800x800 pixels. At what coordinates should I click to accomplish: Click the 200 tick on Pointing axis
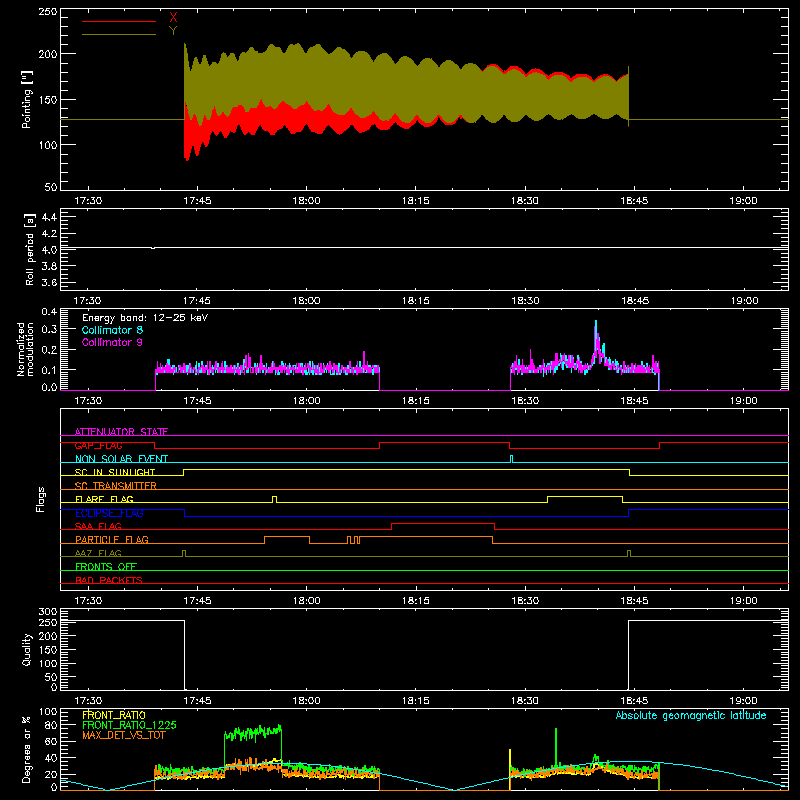(x=48, y=54)
